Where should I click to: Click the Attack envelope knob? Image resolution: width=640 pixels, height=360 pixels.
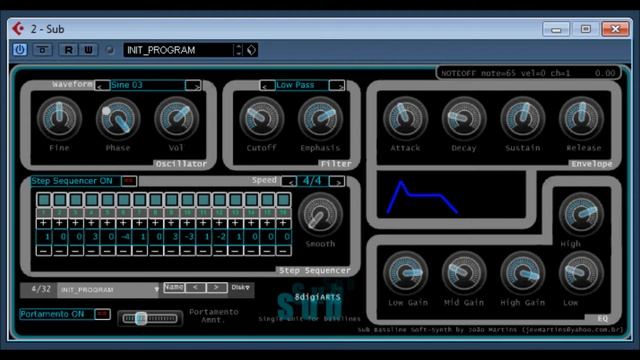tap(405, 119)
